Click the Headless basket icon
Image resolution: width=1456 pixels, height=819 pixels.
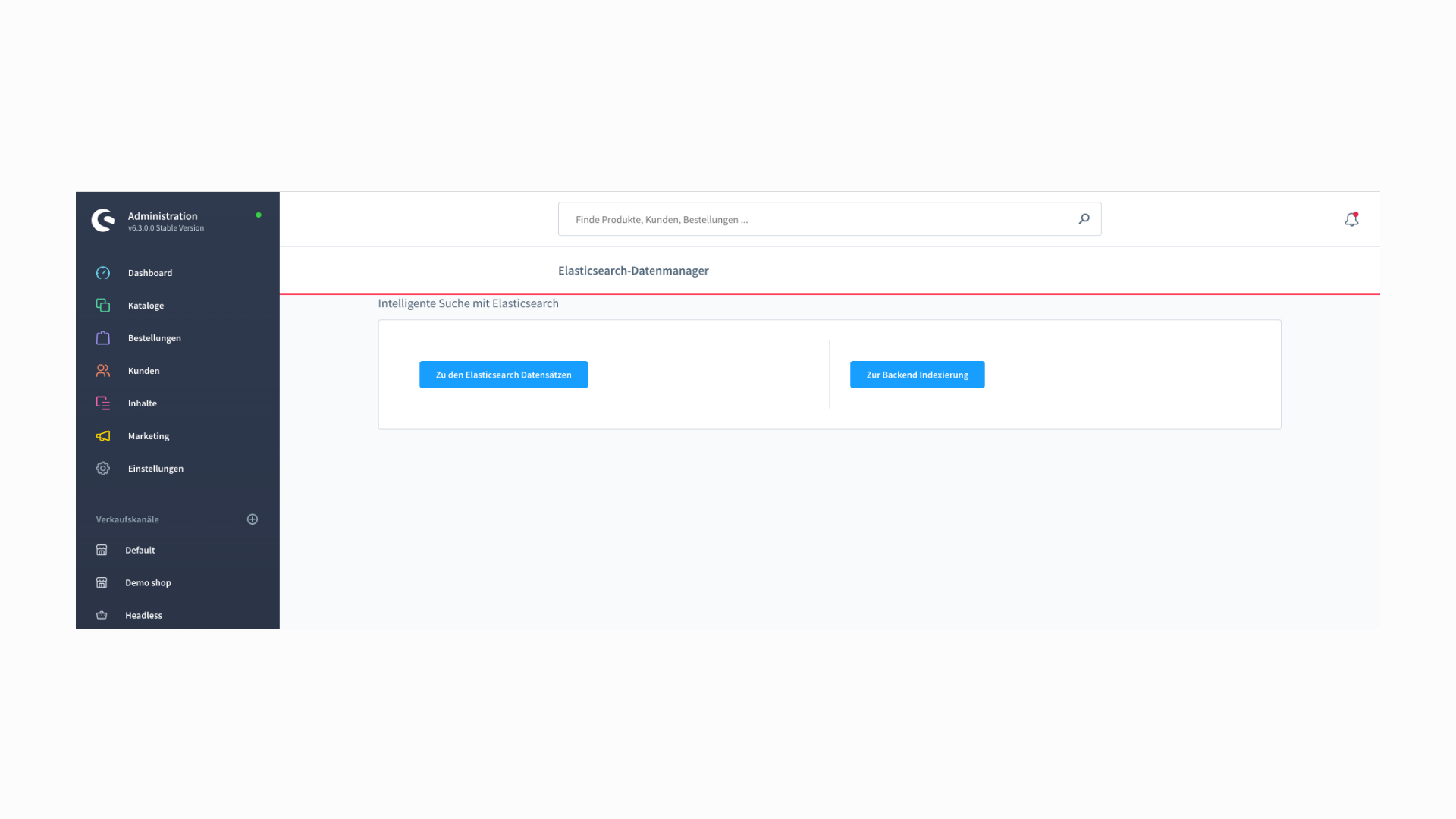click(x=102, y=616)
